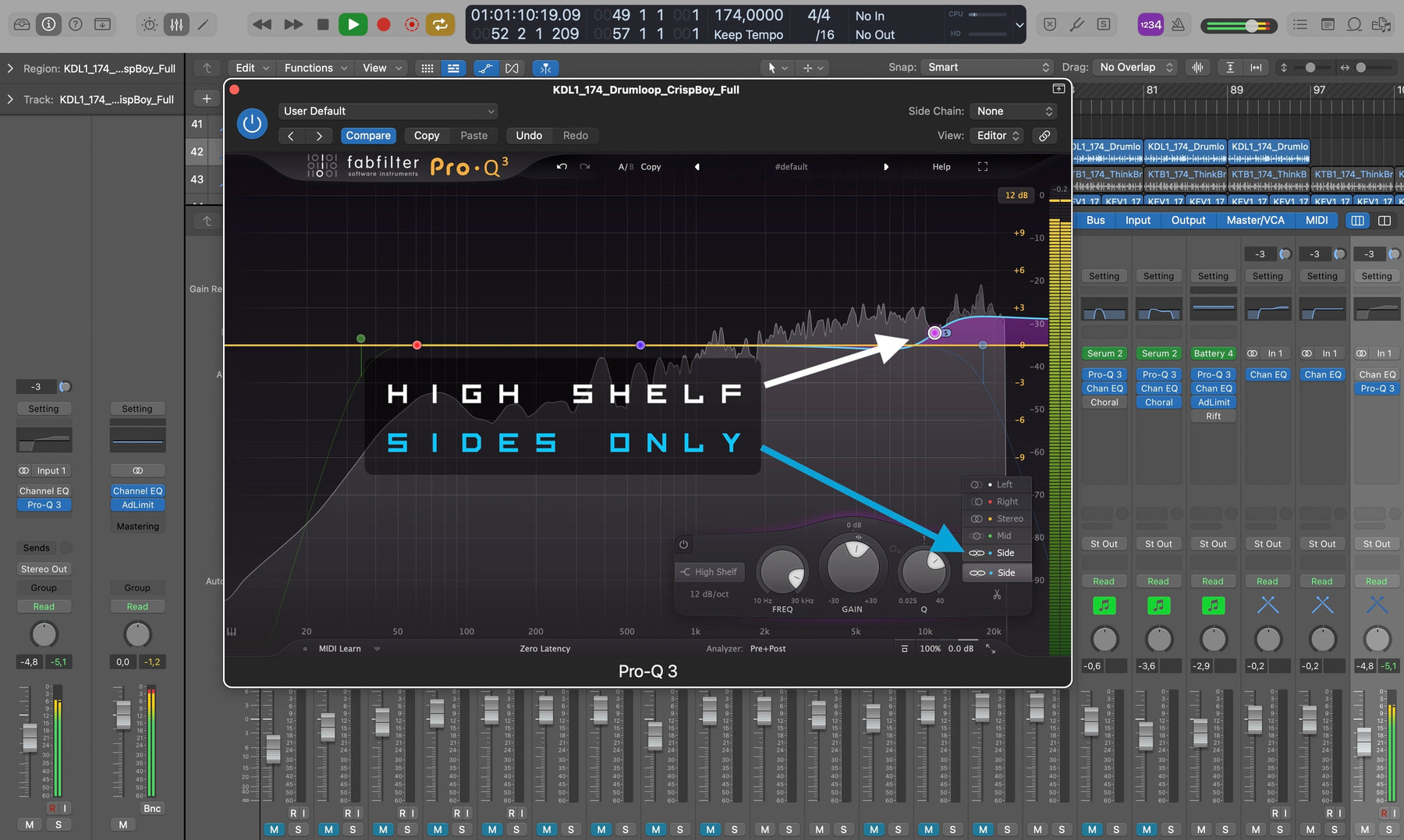Click the plugin link chain icon

click(x=1044, y=136)
